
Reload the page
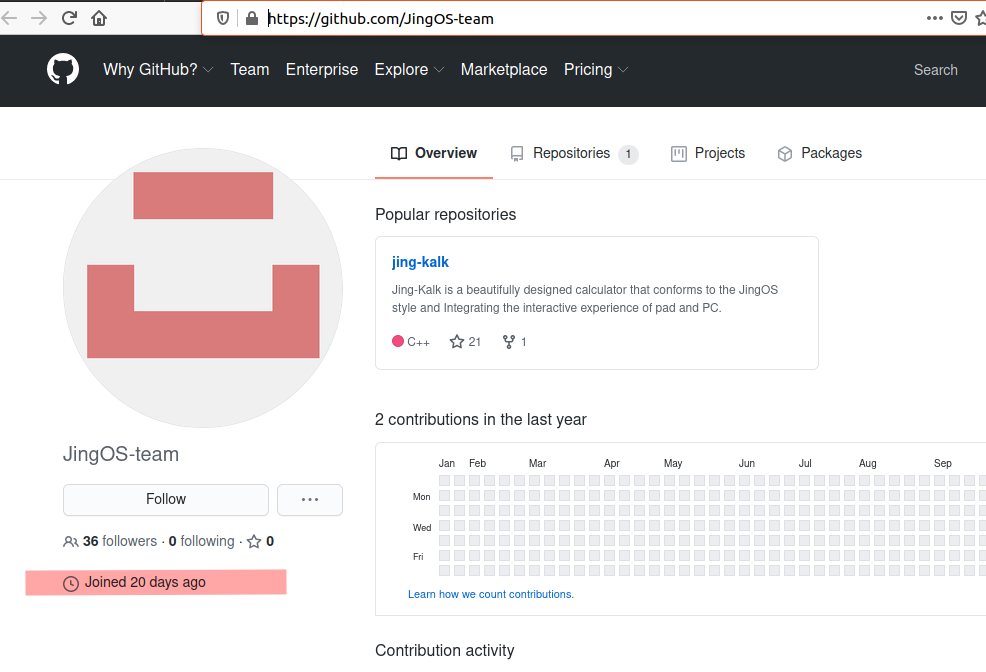click(x=69, y=18)
